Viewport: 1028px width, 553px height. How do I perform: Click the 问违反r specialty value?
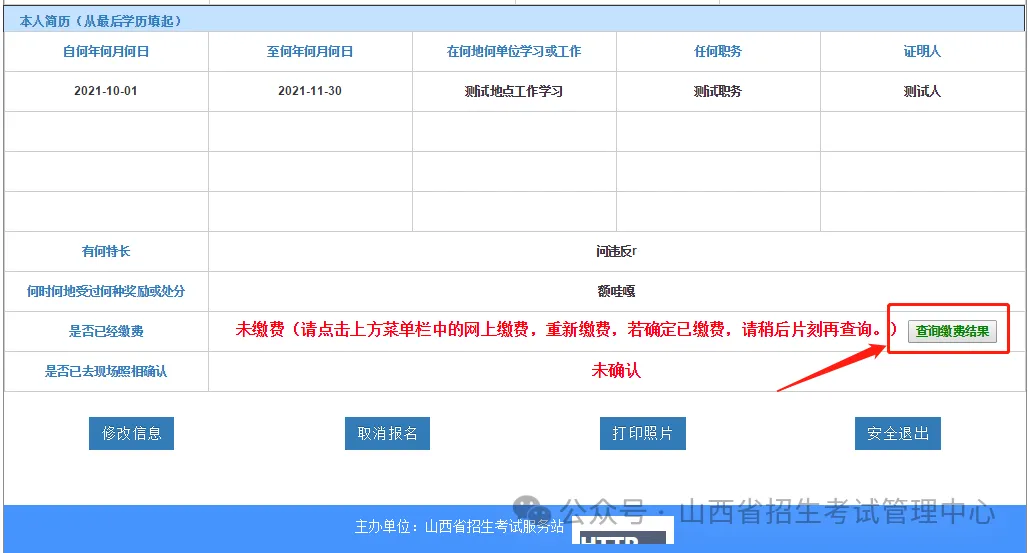point(616,251)
